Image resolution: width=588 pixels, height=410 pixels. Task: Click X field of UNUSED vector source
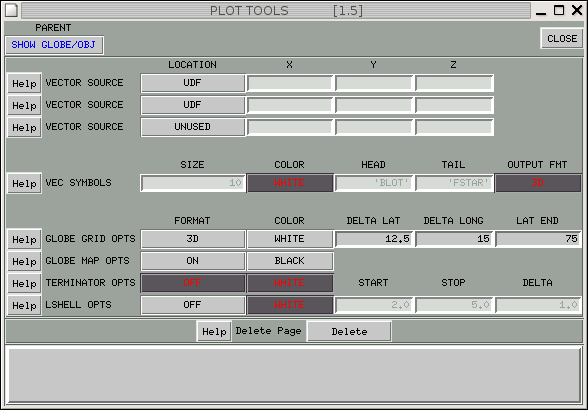pos(290,127)
